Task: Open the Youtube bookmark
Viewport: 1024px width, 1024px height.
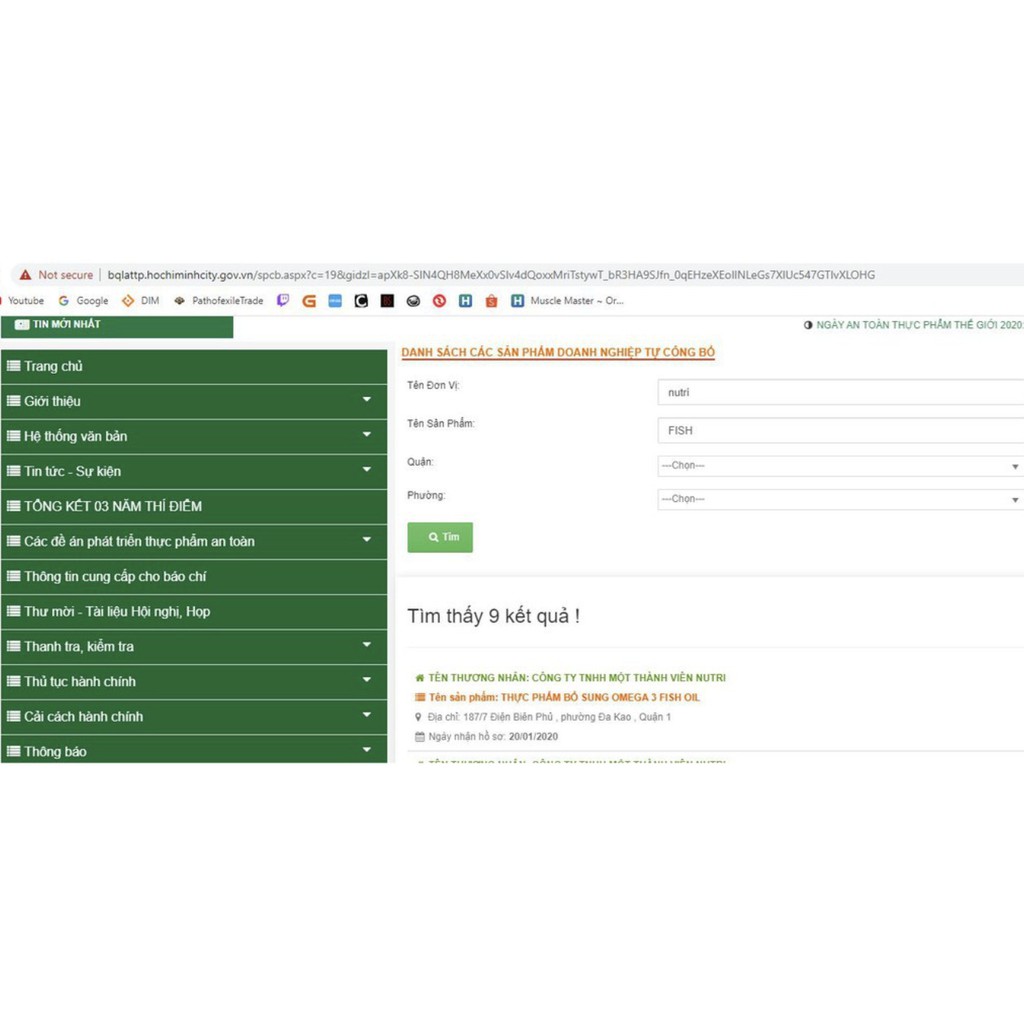Action: pyautogui.click(x=25, y=300)
